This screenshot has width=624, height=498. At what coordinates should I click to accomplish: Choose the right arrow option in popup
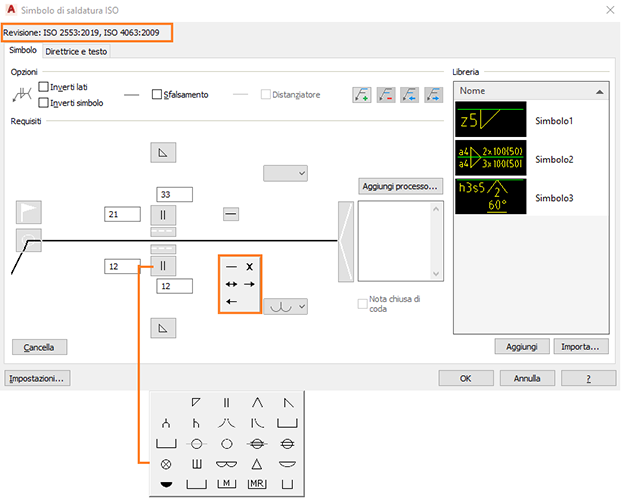(x=250, y=284)
